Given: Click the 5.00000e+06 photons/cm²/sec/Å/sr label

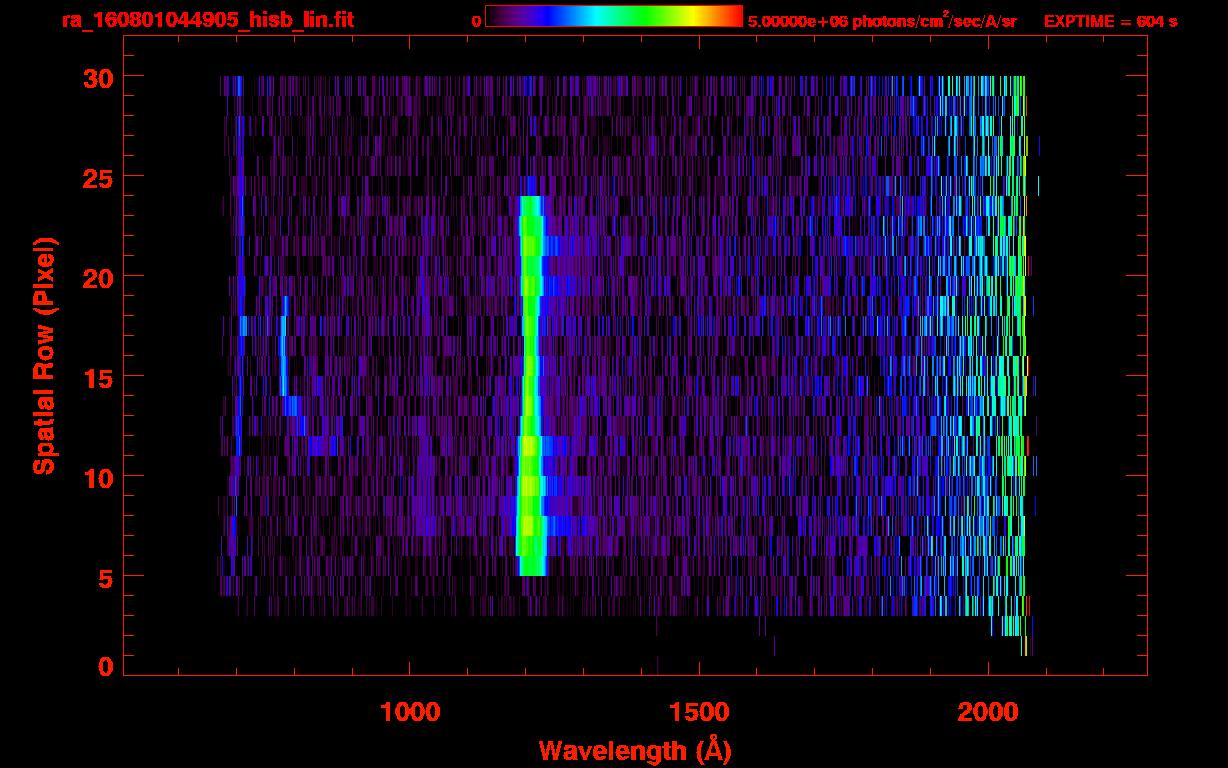Looking at the screenshot, I should tap(882, 21).
